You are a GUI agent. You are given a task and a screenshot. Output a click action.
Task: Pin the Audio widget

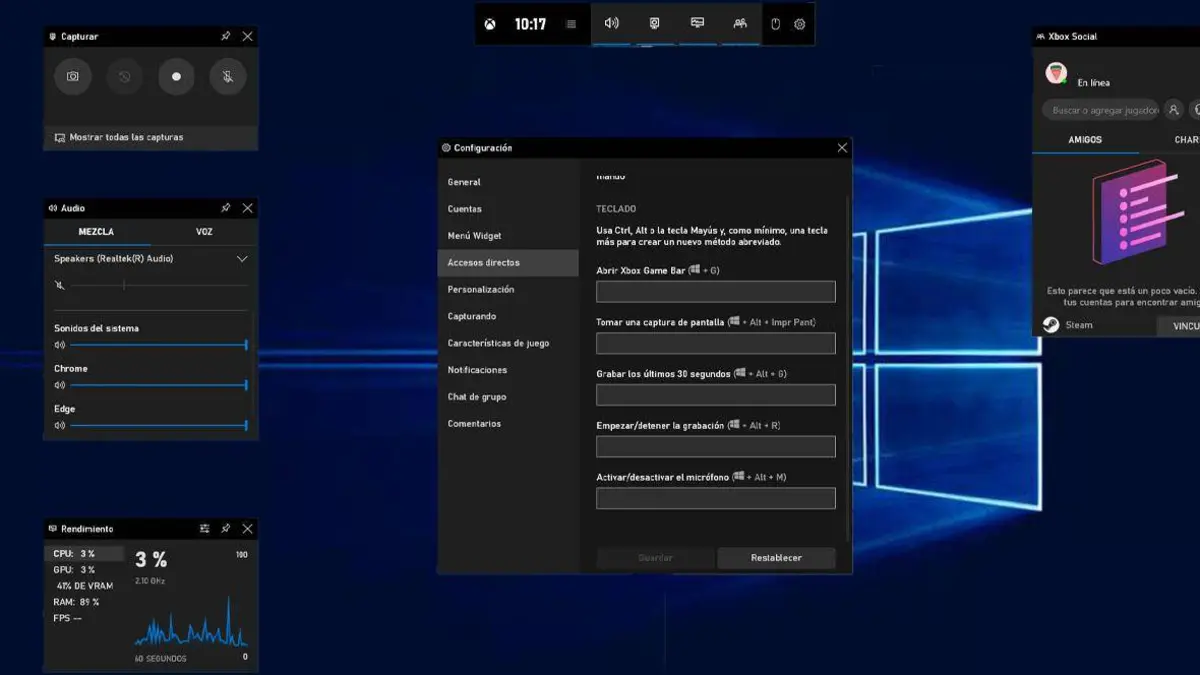point(226,208)
